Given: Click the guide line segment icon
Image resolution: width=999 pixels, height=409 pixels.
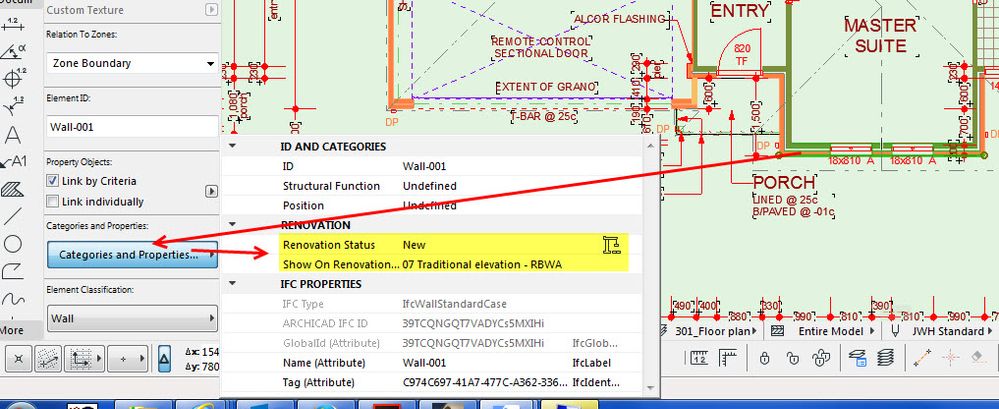Looking at the screenshot, I should (x=921, y=358).
